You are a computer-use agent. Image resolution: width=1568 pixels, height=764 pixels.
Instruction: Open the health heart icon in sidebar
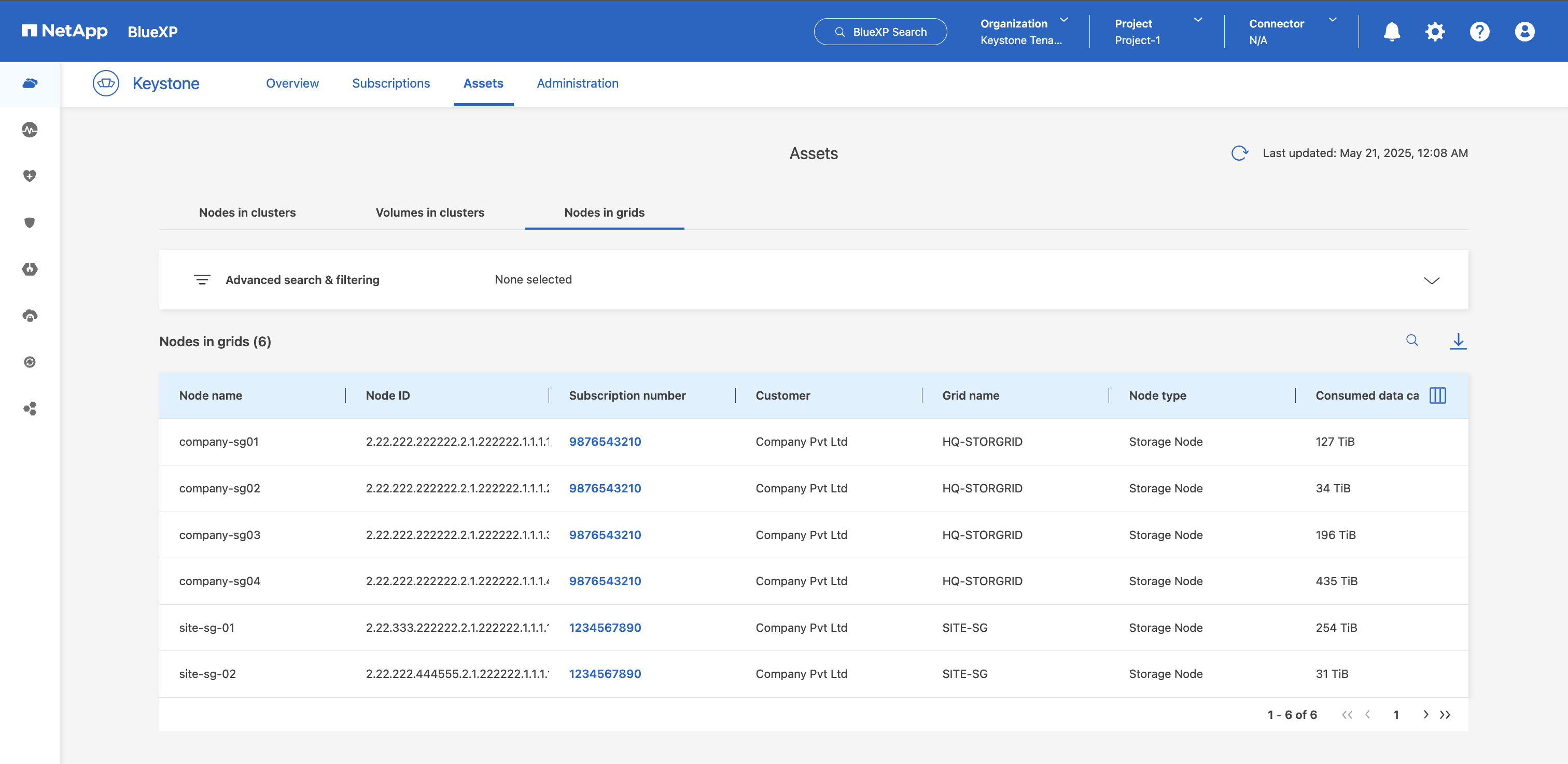pos(30,176)
